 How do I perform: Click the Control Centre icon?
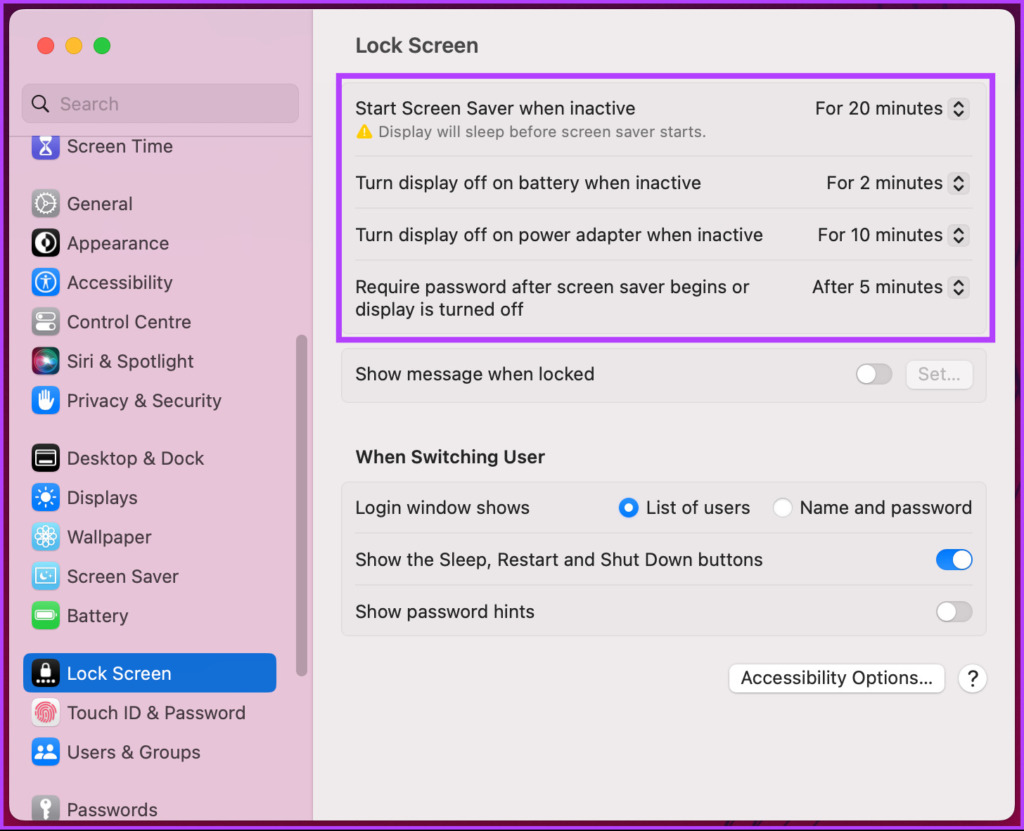[x=128, y=322]
